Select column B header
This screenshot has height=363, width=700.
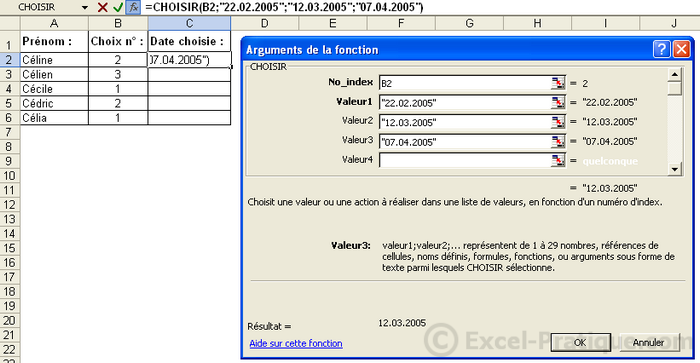pyautogui.click(x=118, y=23)
